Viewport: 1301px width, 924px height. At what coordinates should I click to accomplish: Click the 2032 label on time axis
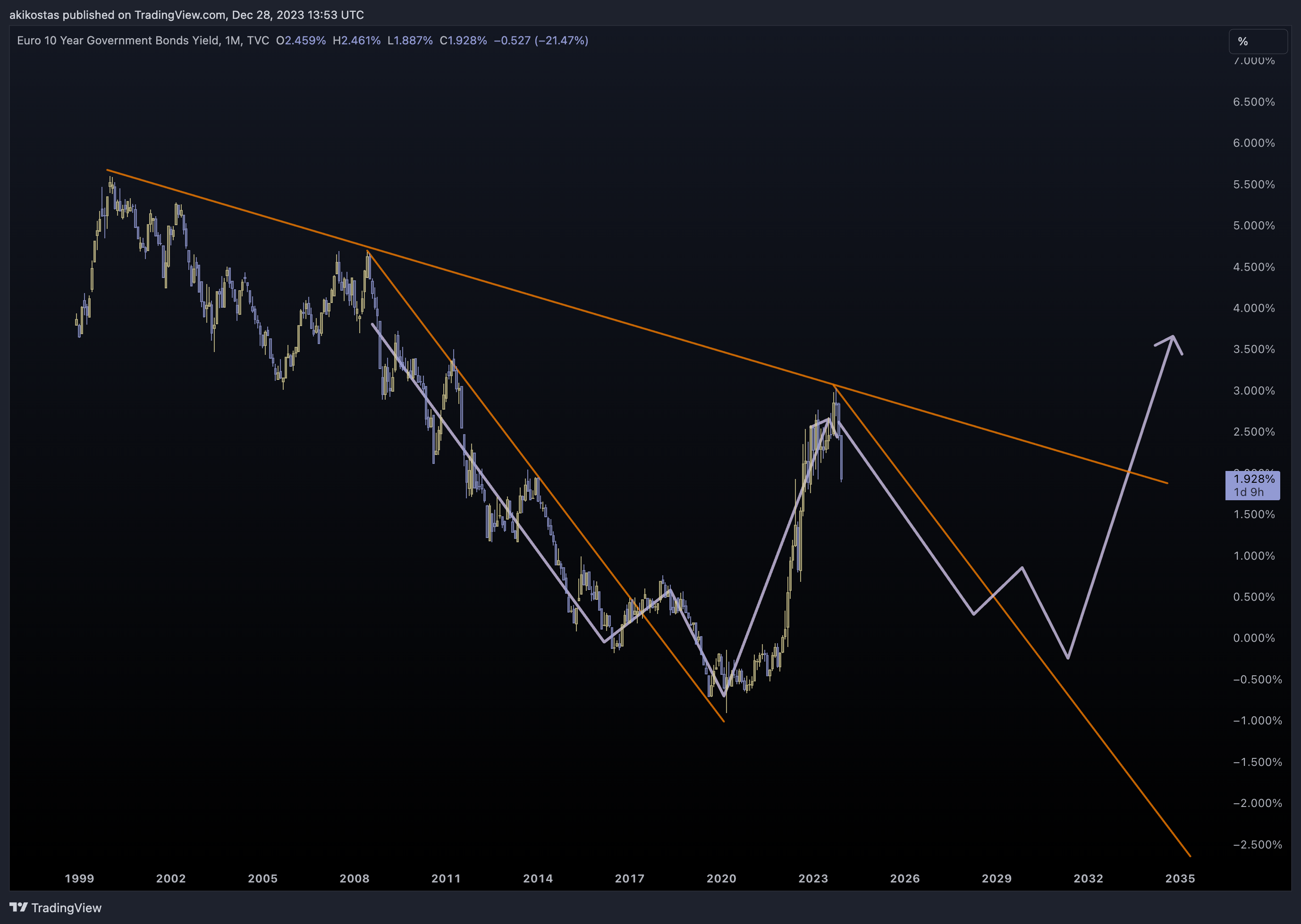[x=1089, y=879]
